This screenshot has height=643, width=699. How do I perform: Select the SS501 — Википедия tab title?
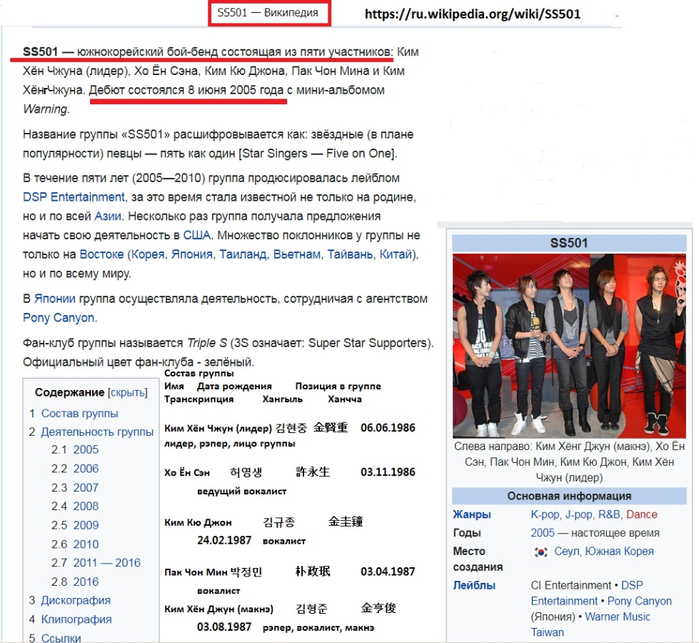pos(268,12)
